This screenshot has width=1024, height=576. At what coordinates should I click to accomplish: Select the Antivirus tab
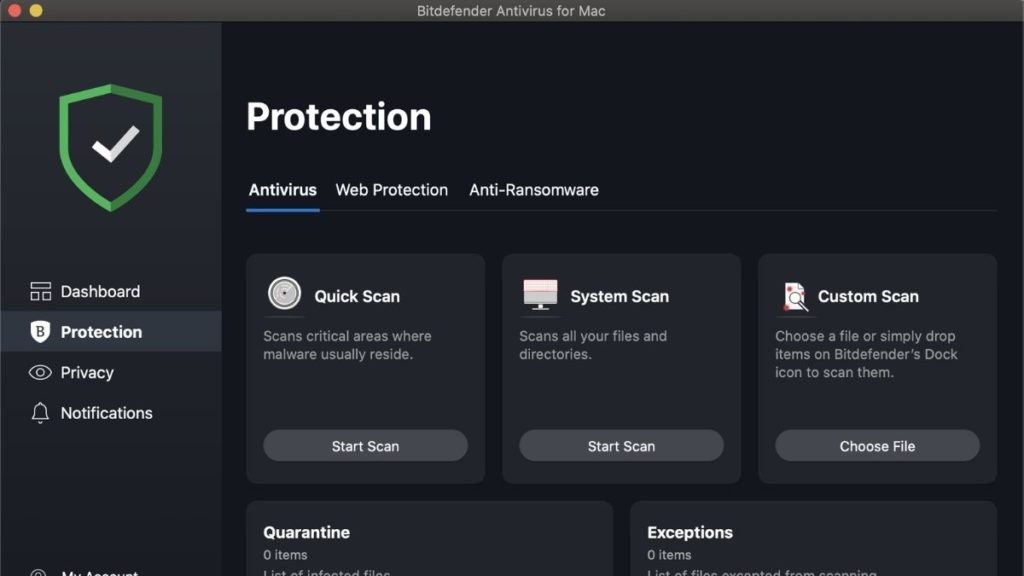coord(283,190)
